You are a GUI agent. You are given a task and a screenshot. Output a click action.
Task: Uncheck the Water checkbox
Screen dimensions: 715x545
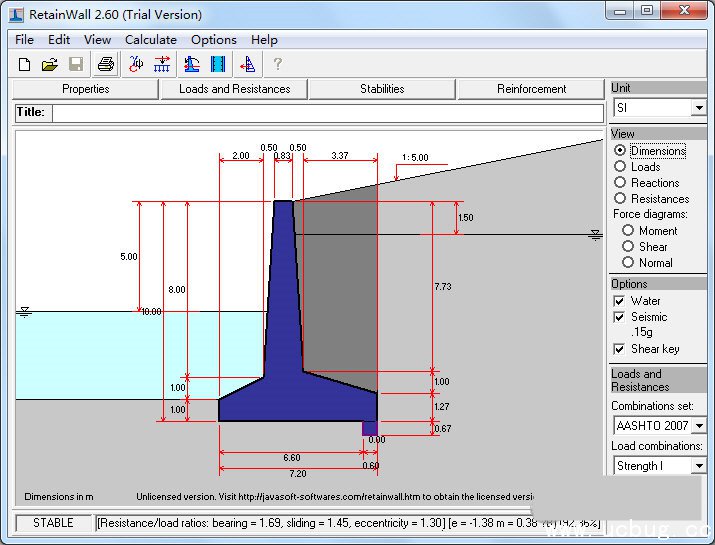click(x=620, y=301)
